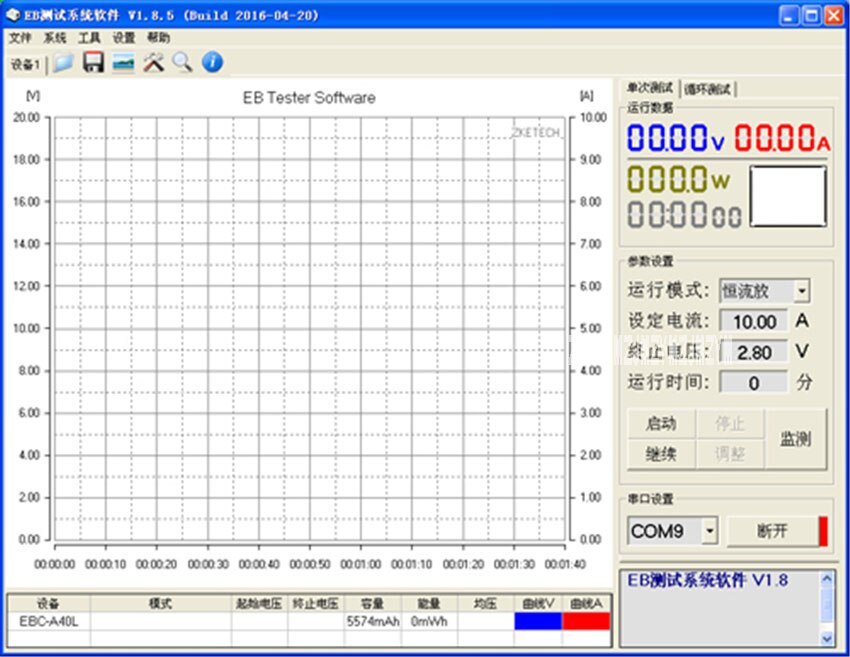This screenshot has height=657, width=850.
Task: Open the tools/calibration icon on toolbar
Action: pos(153,61)
